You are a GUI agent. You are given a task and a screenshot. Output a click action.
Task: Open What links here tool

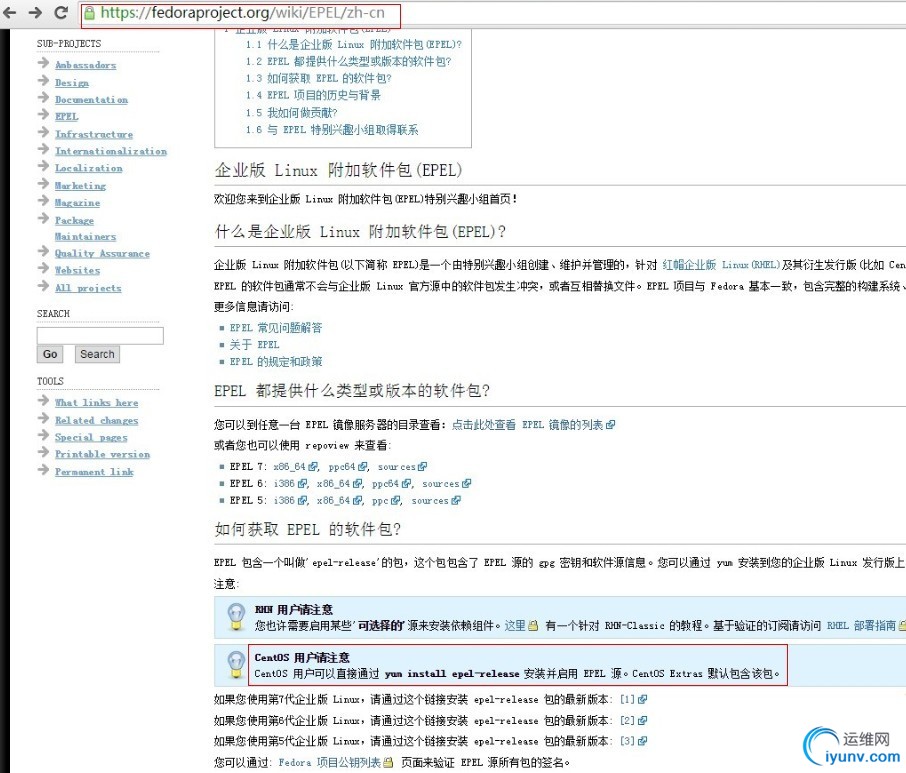(x=96, y=403)
